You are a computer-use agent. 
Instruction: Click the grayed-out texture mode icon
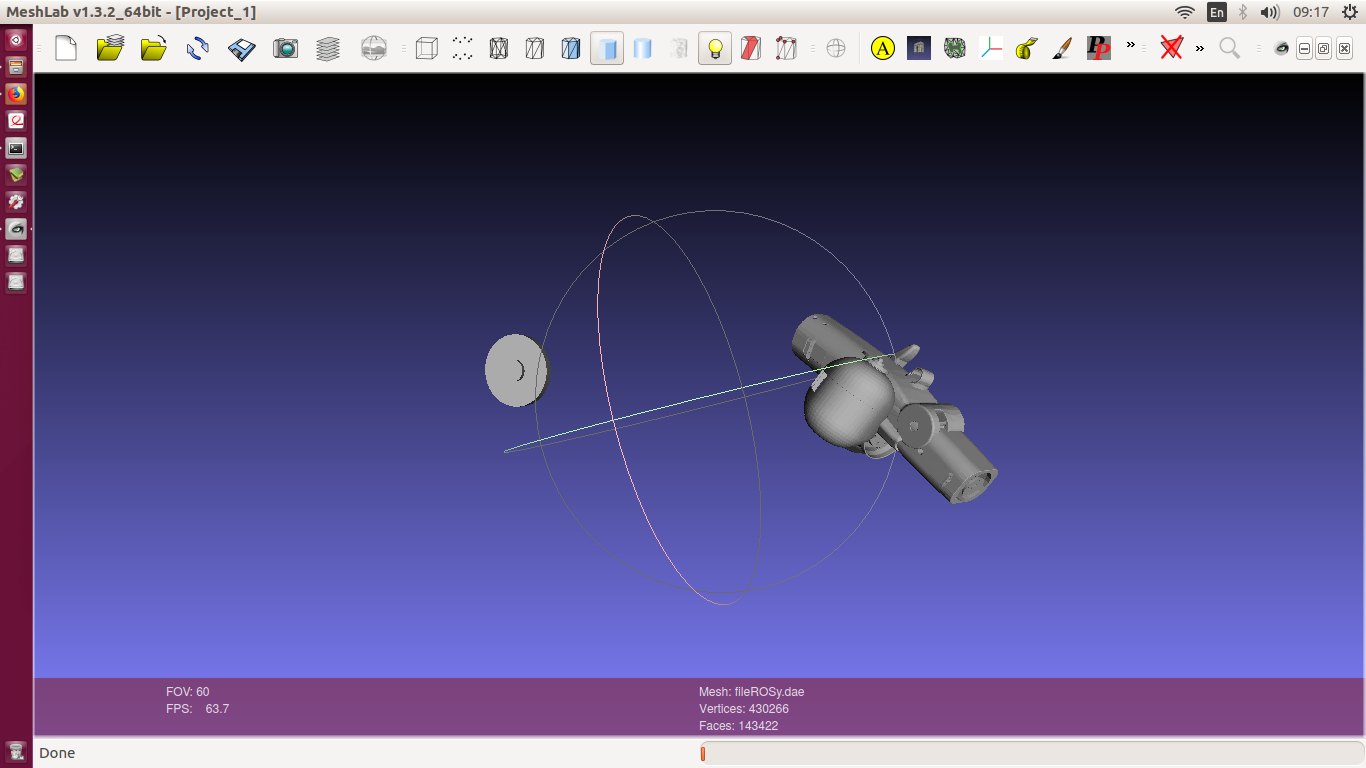pos(679,48)
